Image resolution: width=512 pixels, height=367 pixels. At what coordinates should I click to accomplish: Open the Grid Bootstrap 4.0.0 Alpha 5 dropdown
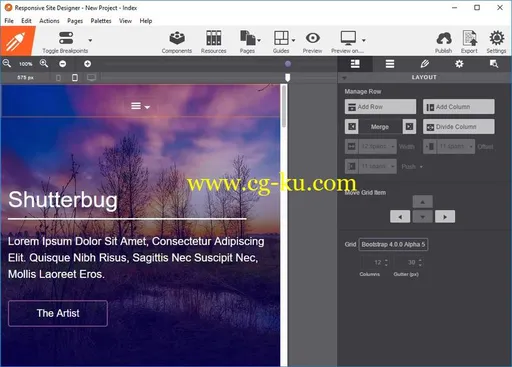coord(393,244)
